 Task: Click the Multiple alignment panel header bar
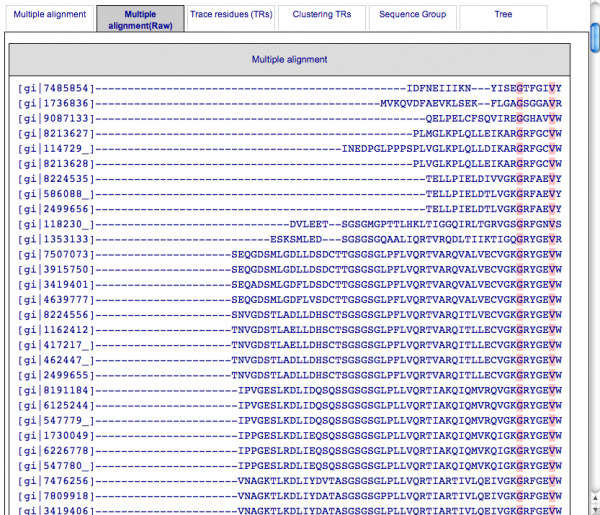click(x=289, y=60)
